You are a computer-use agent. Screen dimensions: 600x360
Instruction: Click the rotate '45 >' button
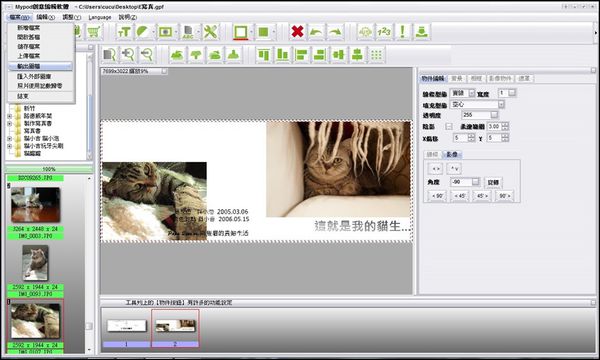(482, 196)
